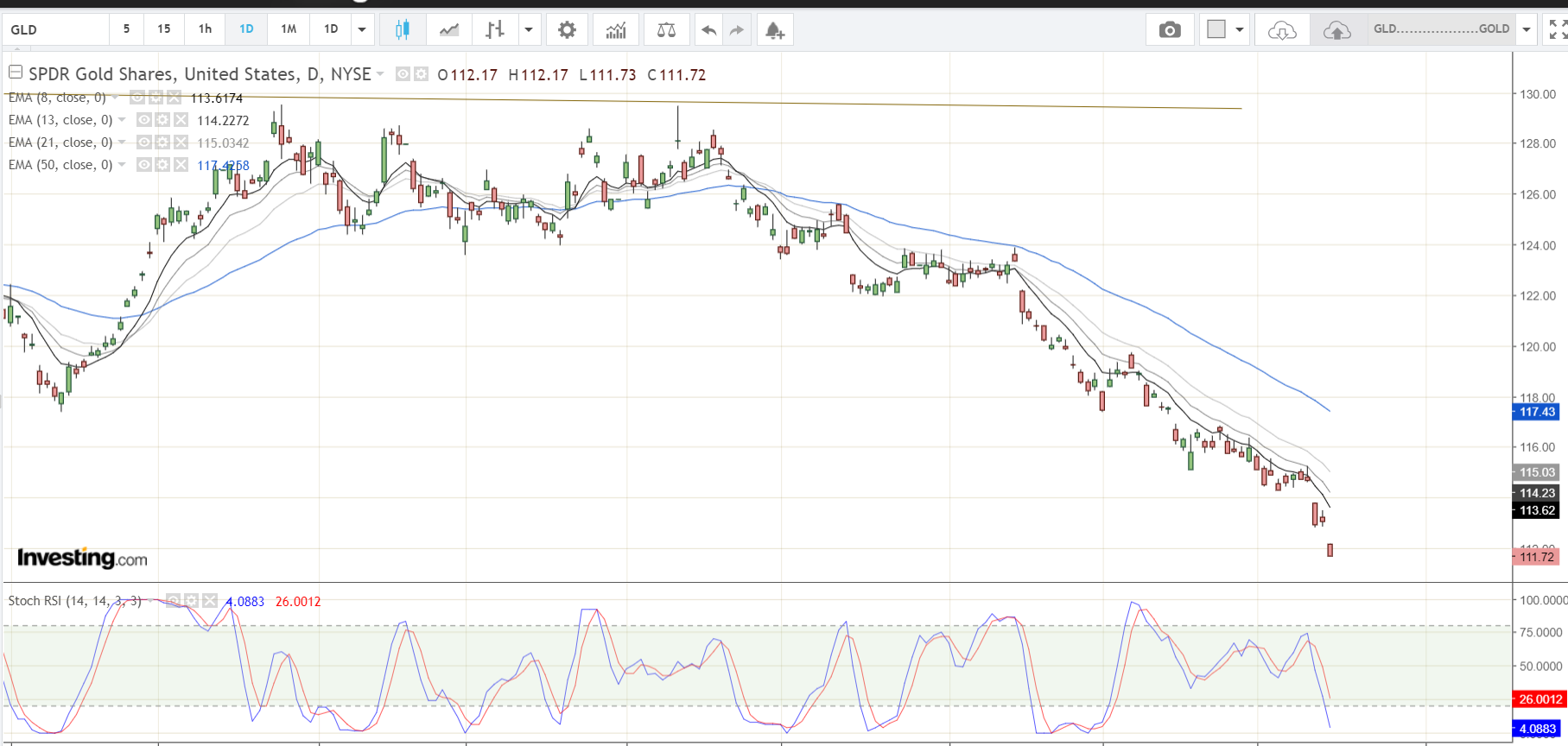This screenshot has height=746, width=1568.
Task: Undo the last chart action
Action: [x=709, y=29]
